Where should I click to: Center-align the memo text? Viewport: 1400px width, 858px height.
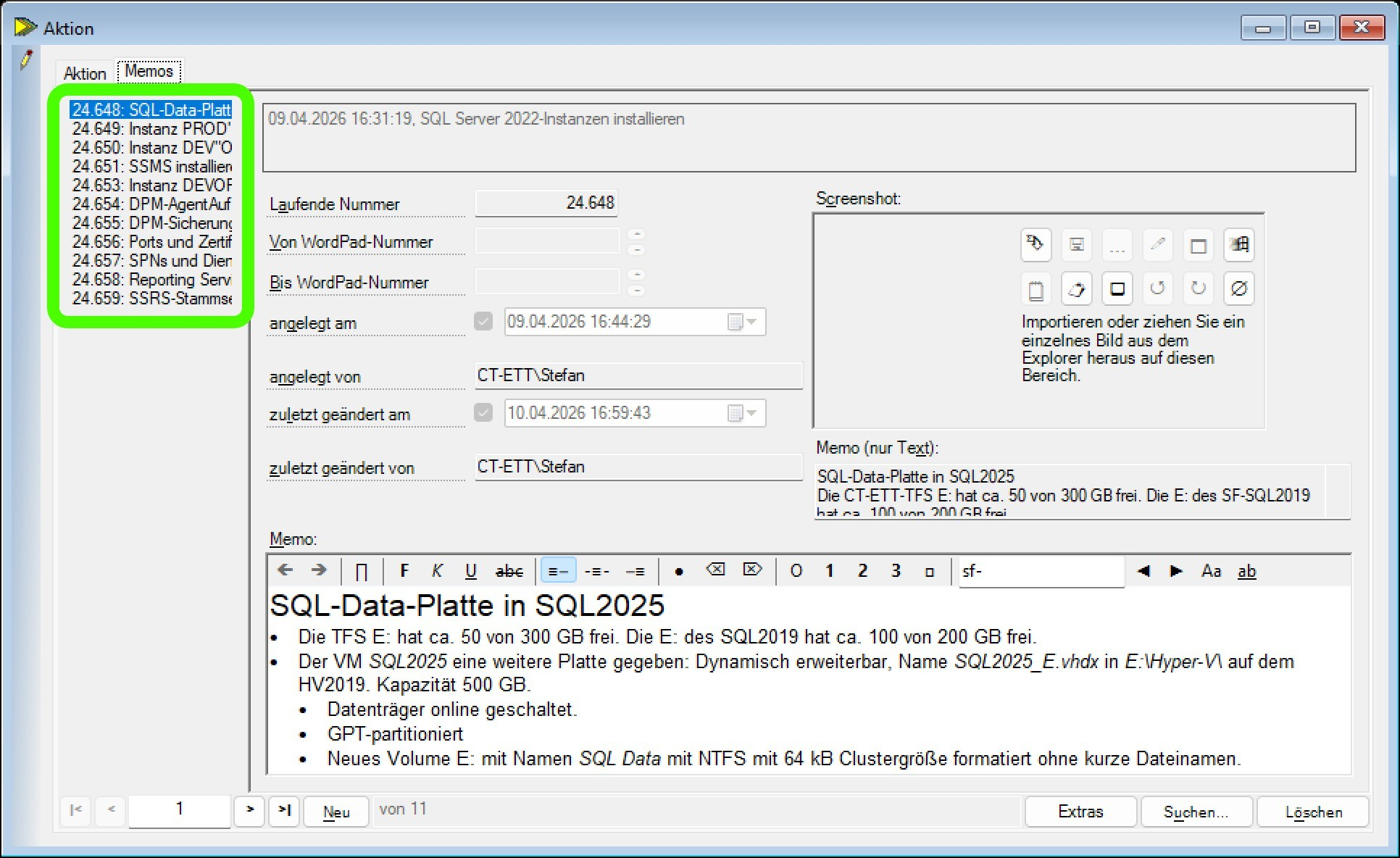[596, 571]
